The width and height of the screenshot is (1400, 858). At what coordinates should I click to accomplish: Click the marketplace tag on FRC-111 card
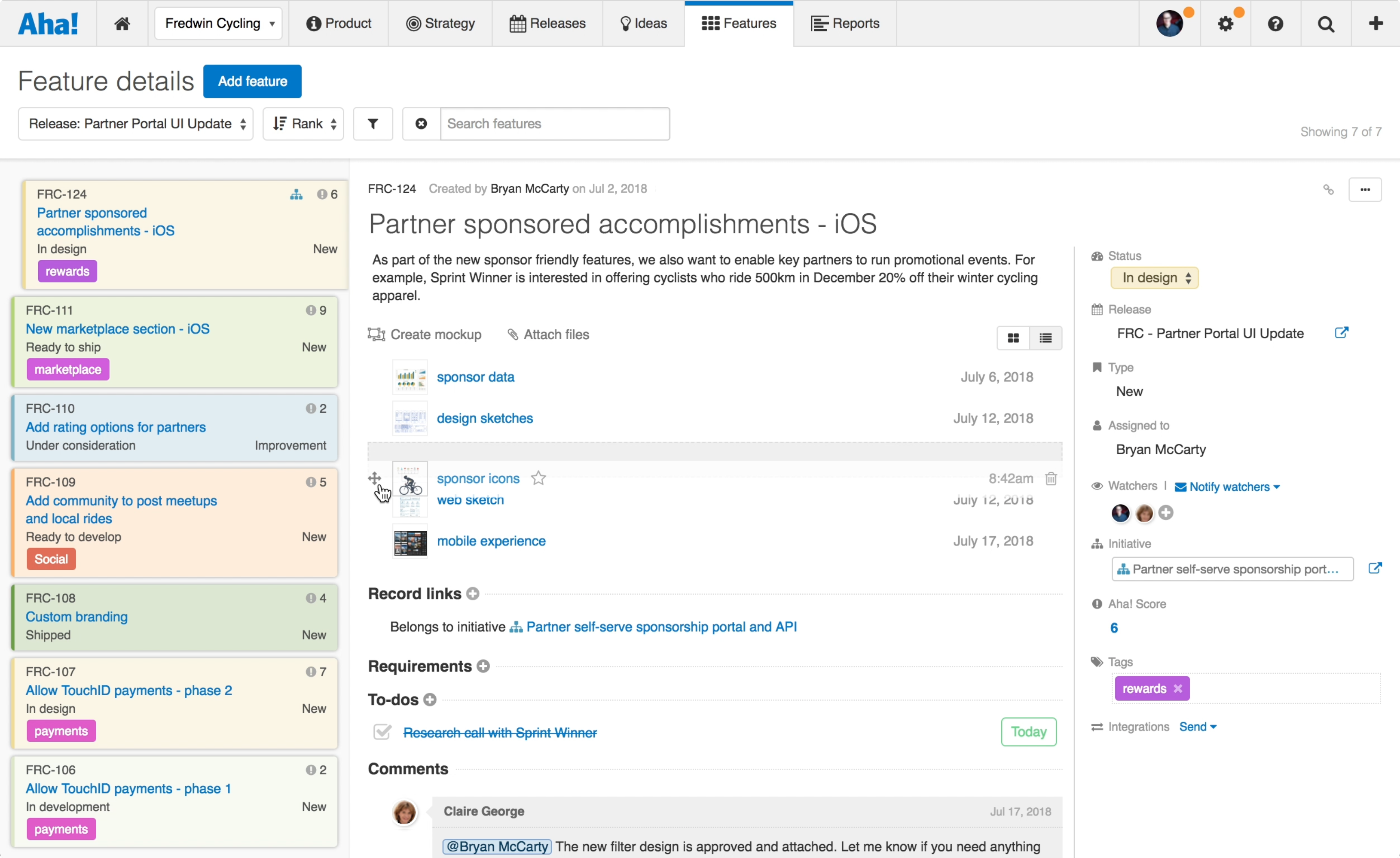pos(68,370)
